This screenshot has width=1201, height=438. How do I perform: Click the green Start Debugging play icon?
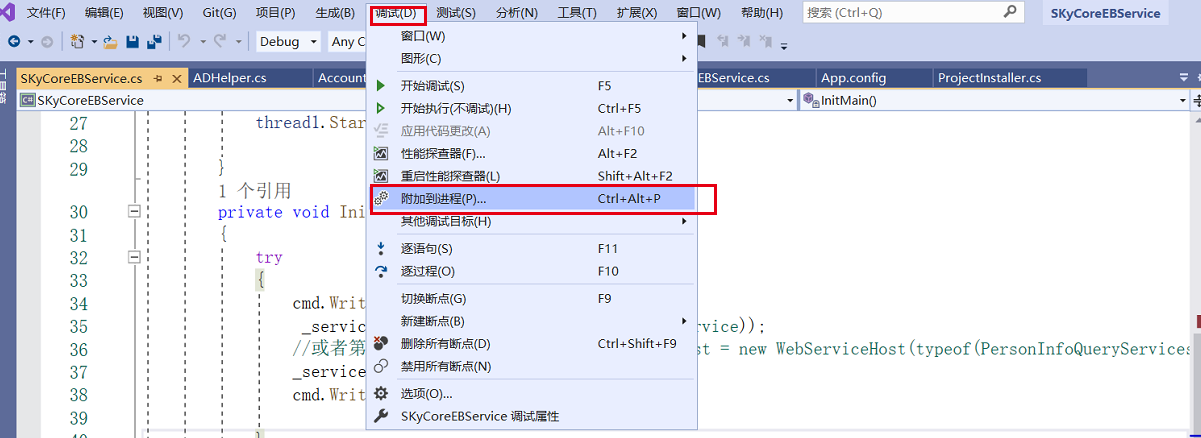pos(381,86)
